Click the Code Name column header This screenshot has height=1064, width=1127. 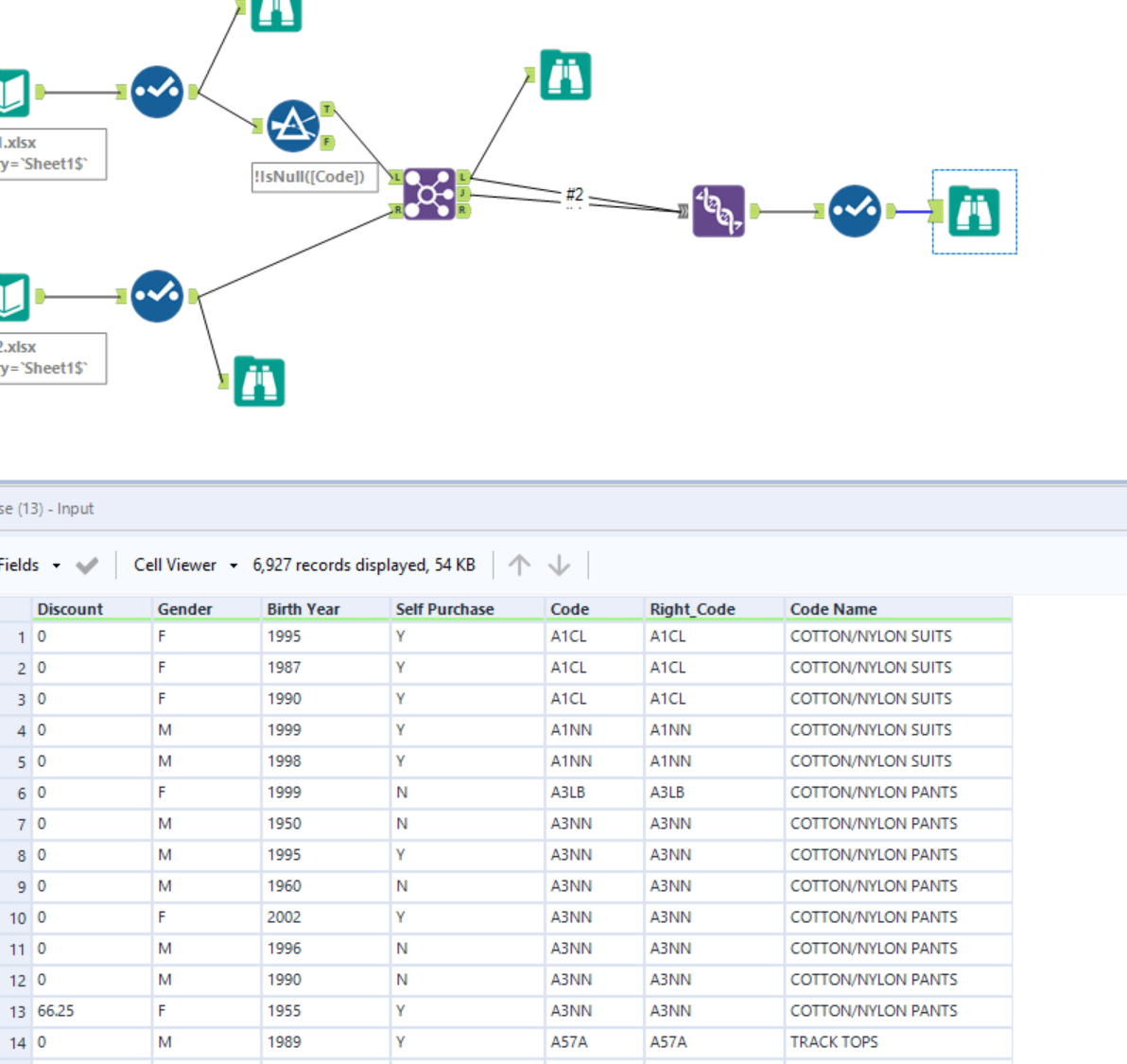tap(833, 608)
